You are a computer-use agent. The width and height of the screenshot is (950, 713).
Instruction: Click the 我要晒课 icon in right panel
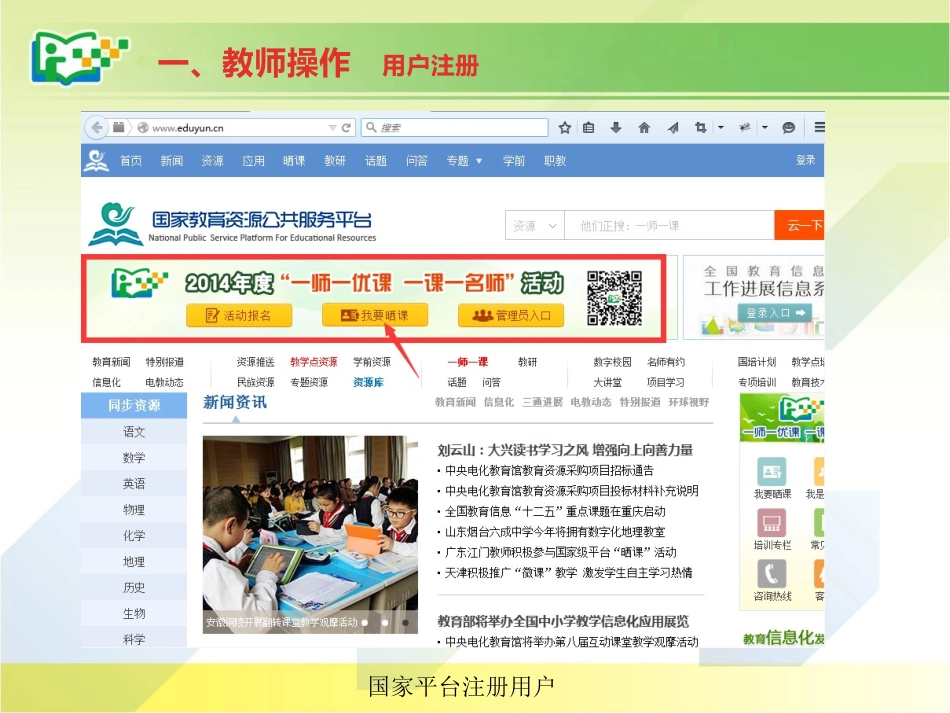772,472
